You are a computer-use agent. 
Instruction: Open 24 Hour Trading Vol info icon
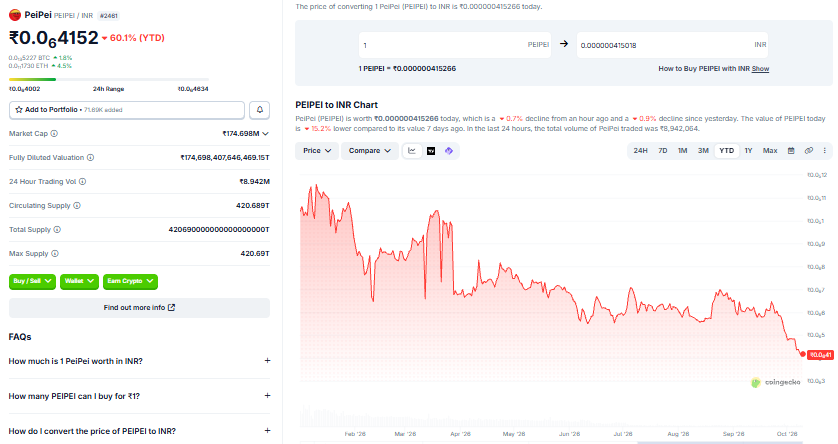coord(82,182)
